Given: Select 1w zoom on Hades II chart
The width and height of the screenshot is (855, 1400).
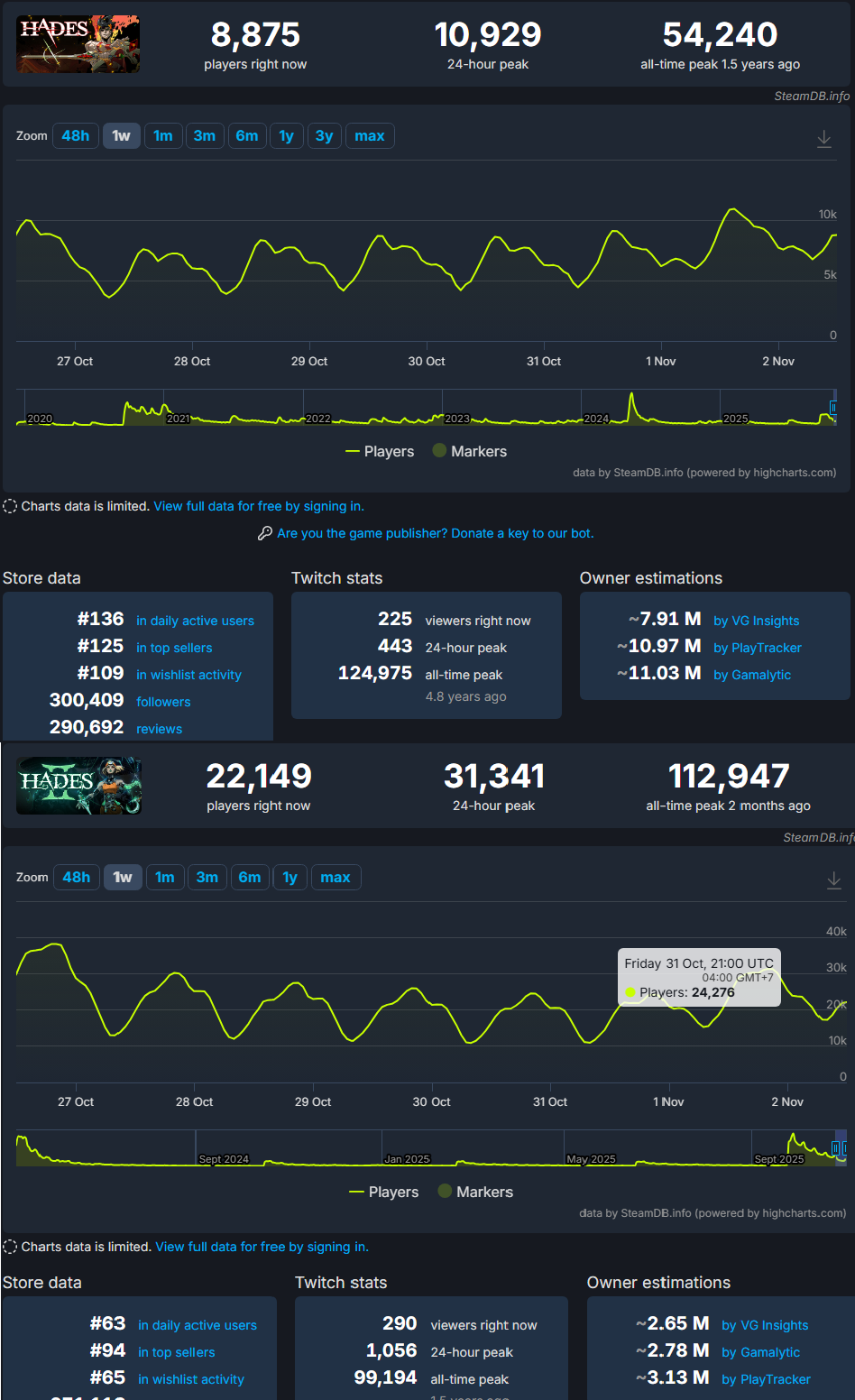Looking at the screenshot, I should click(x=123, y=877).
